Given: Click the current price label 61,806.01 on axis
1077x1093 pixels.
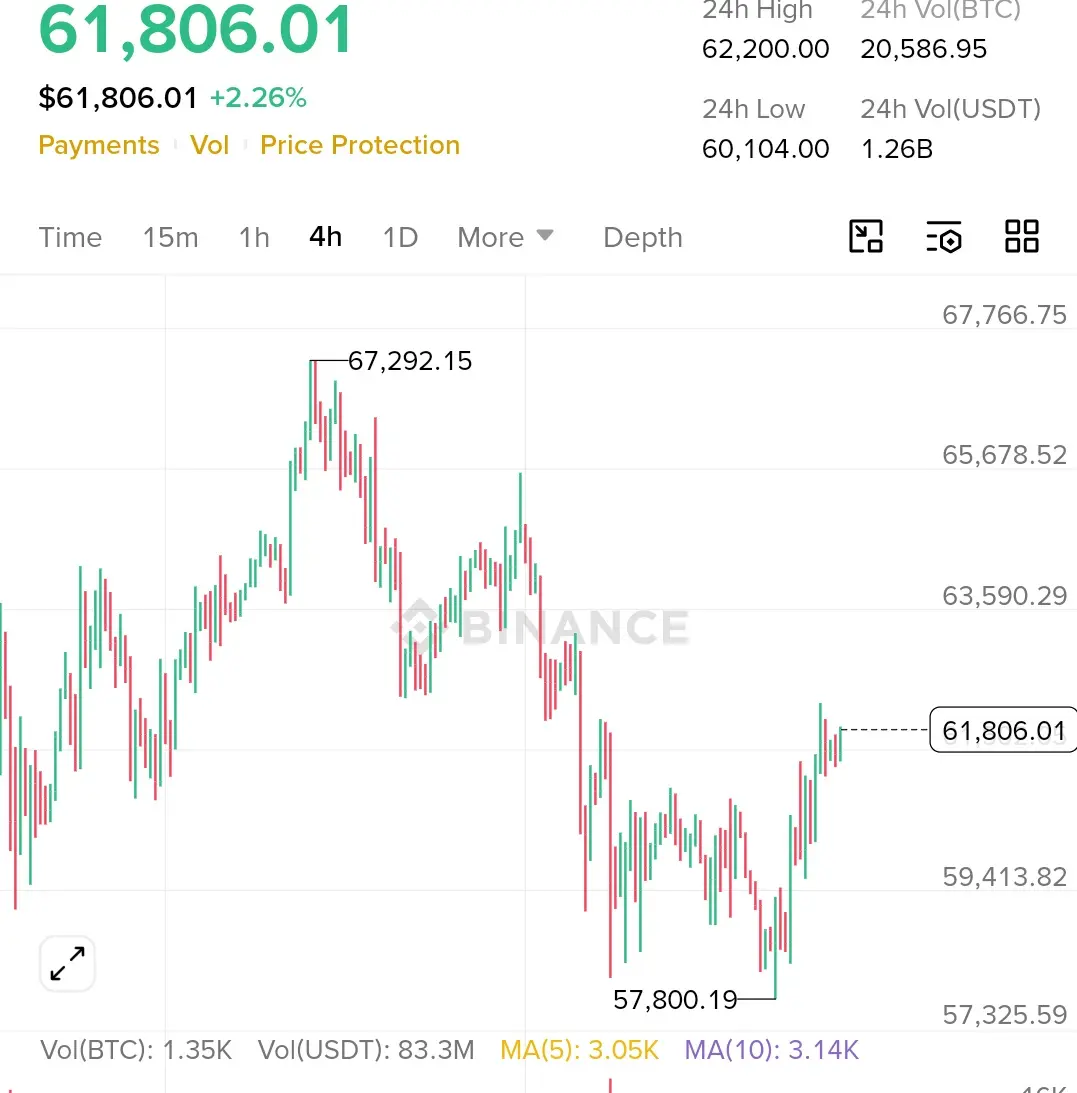Looking at the screenshot, I should point(1004,730).
